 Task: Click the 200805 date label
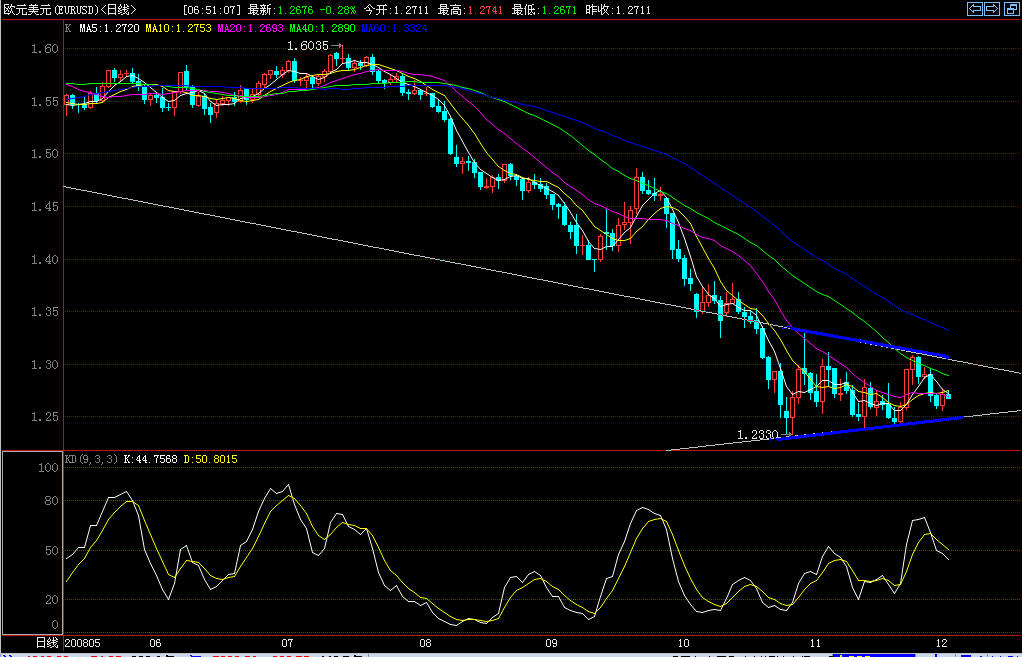click(x=82, y=642)
